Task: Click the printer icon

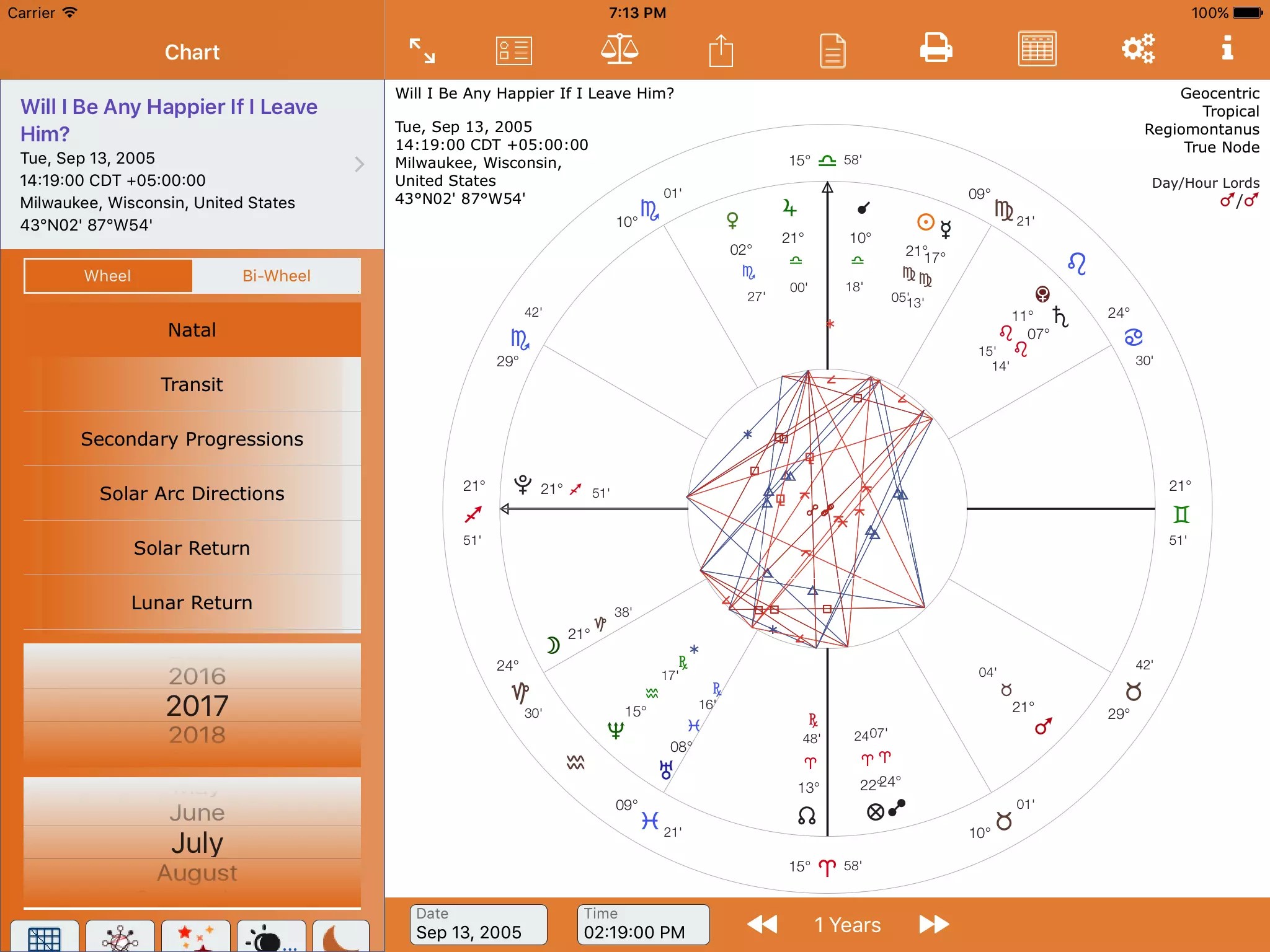Action: 936,48
